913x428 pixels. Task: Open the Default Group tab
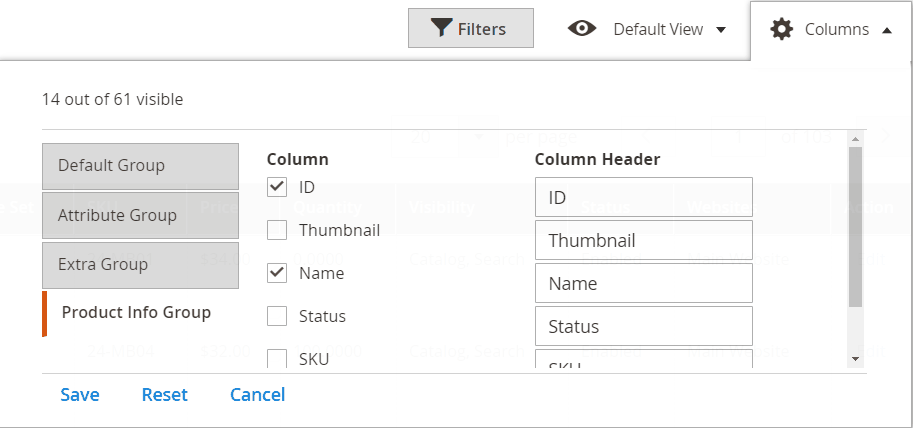click(x=140, y=166)
